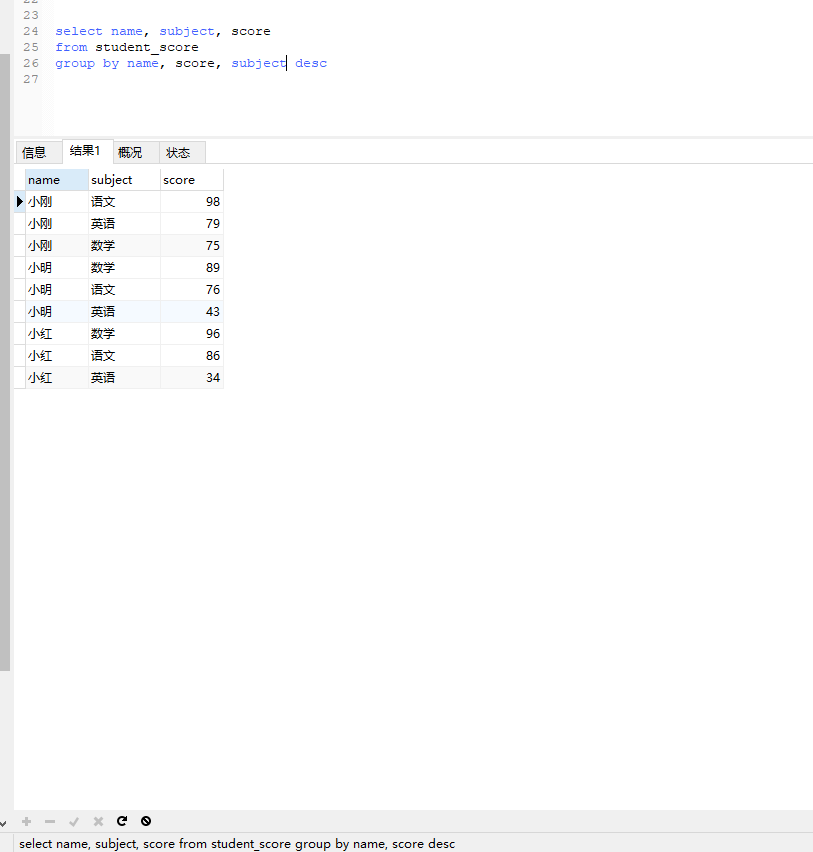Click 'student_score' in the SQL editor

[x=147, y=48]
